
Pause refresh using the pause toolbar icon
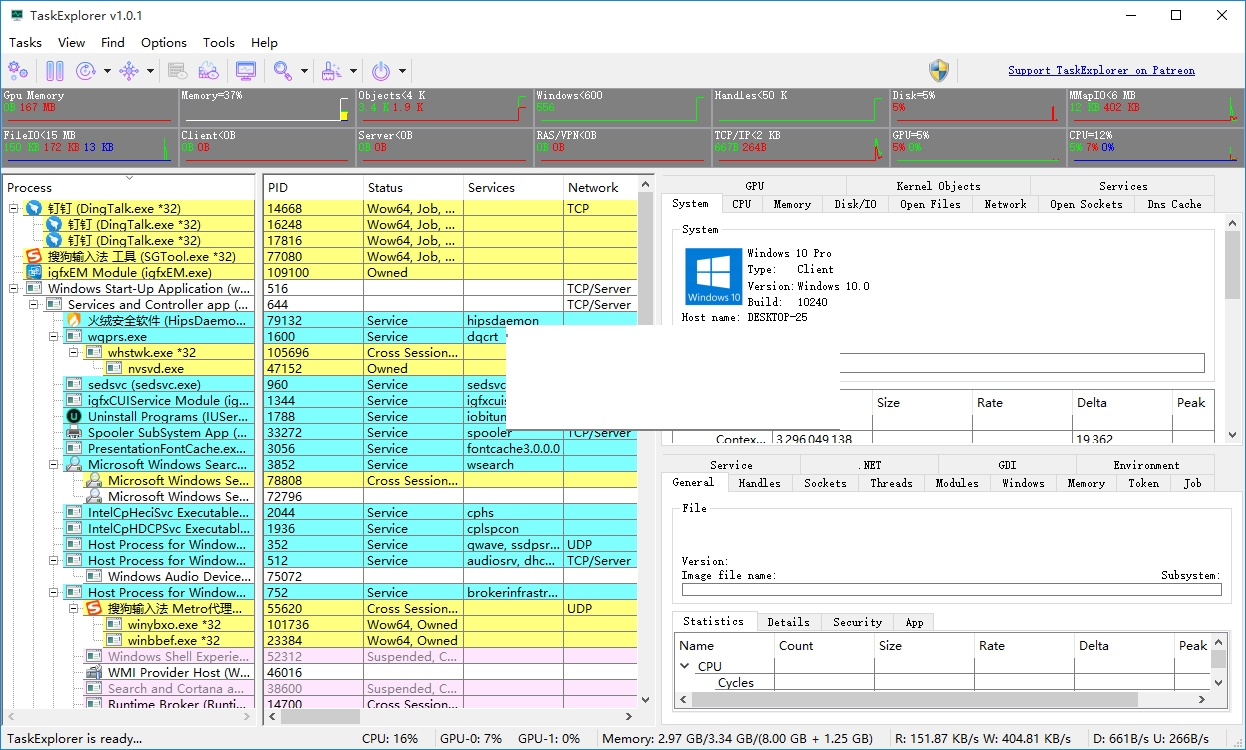tap(55, 70)
